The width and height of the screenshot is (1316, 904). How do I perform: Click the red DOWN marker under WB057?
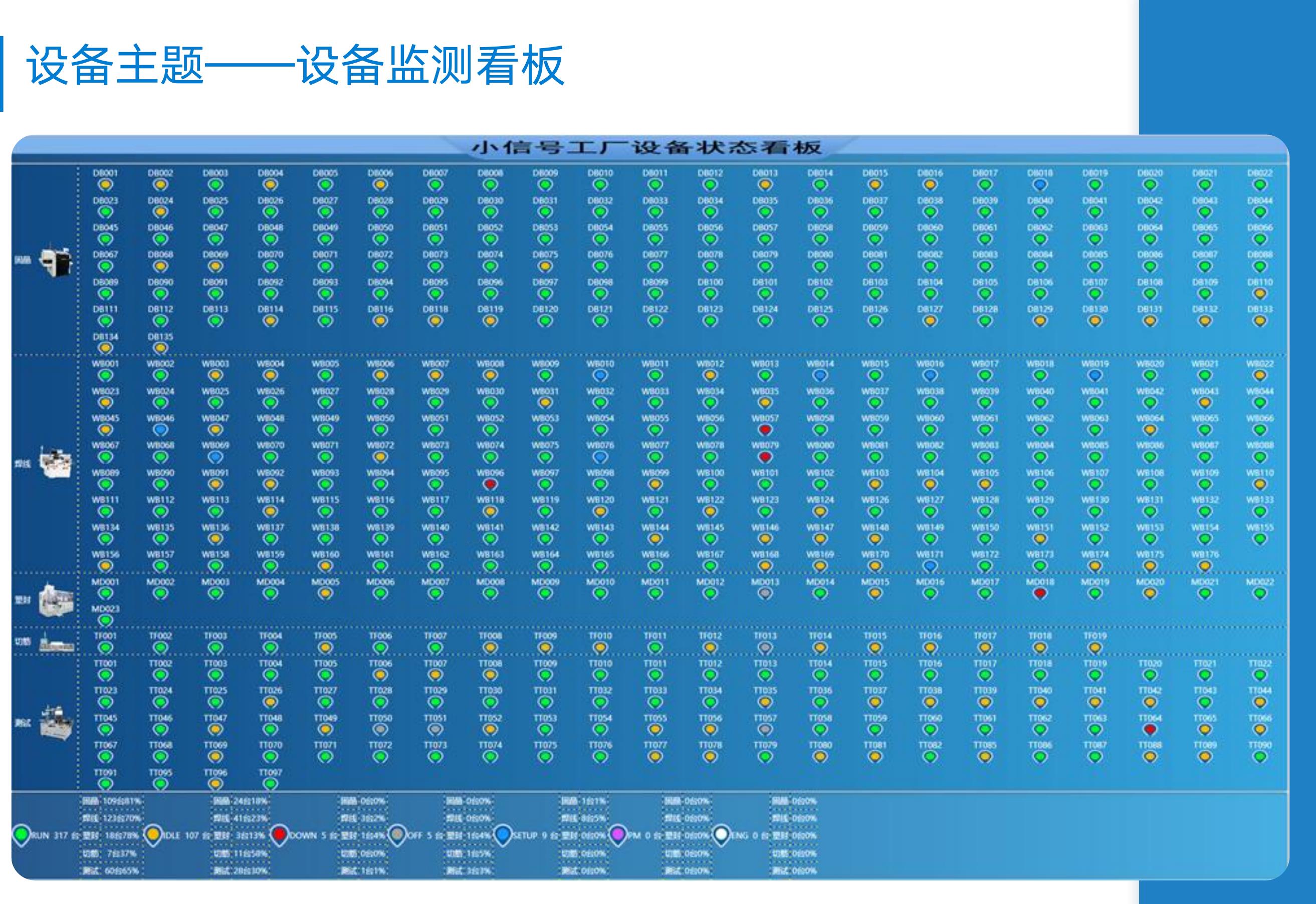pos(765,430)
